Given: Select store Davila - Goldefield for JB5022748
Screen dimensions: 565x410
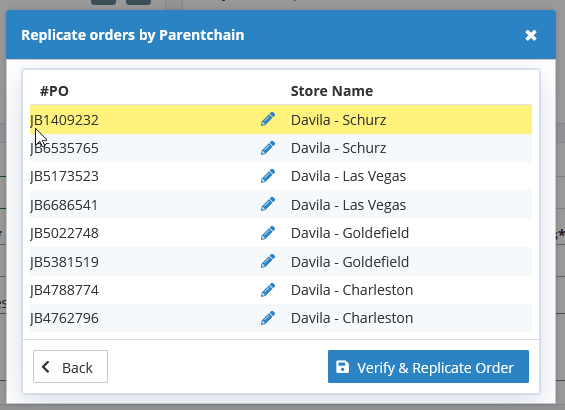Looking at the screenshot, I should point(350,233).
